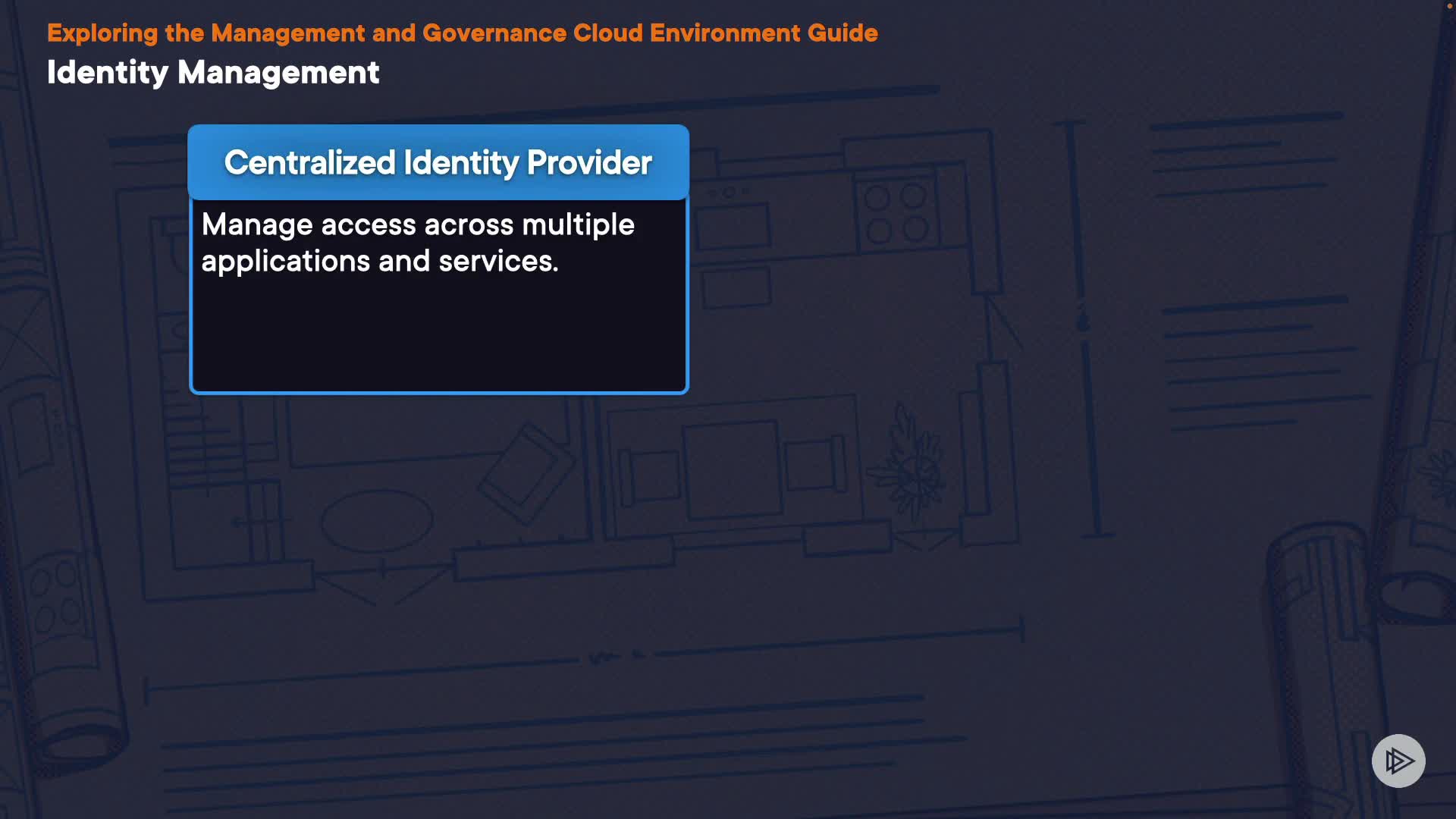Click the word 'Guide' in the orange title
This screenshot has height=819, width=1456.
[x=842, y=33]
